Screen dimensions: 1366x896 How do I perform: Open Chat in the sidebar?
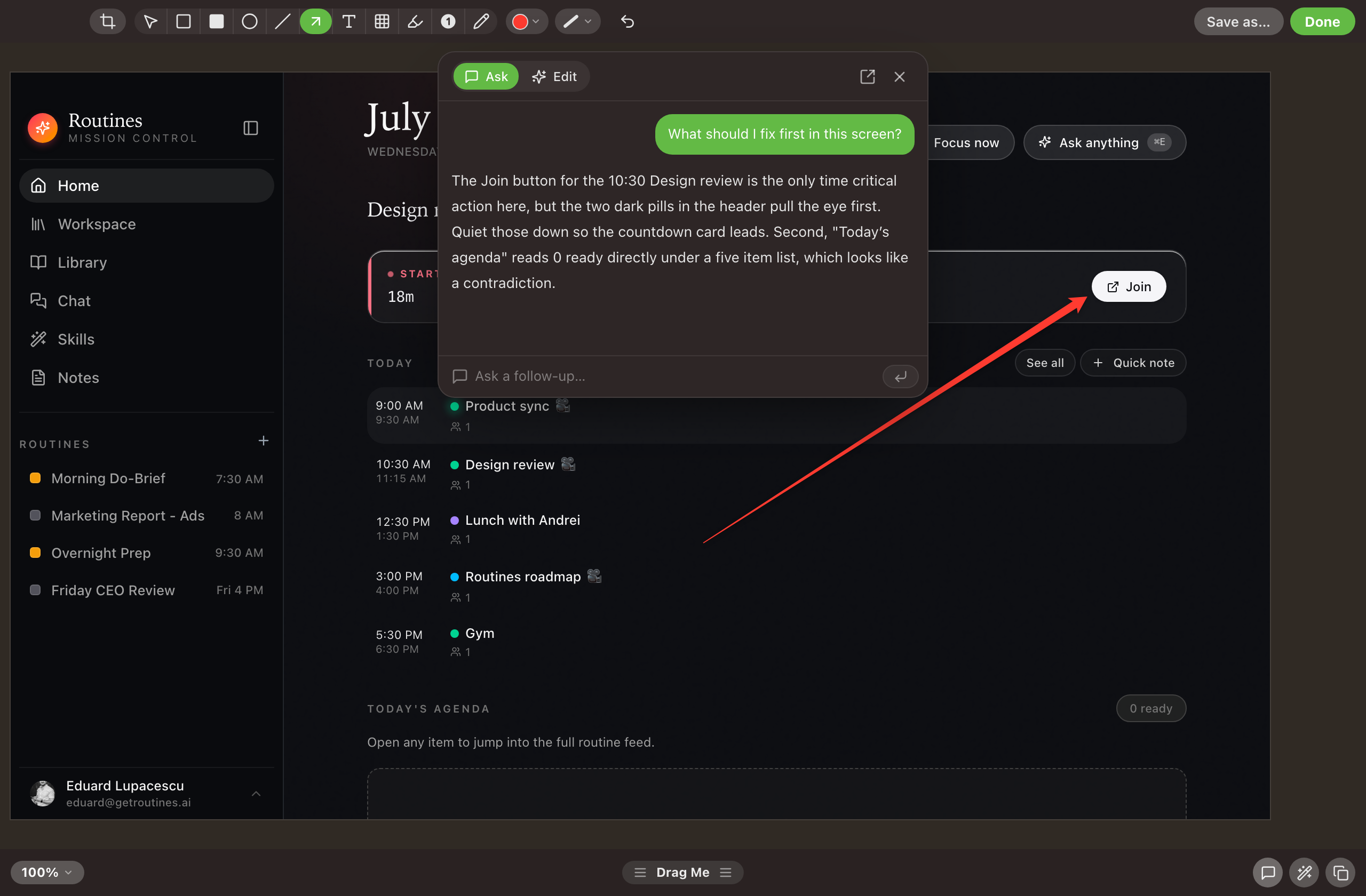click(146, 301)
